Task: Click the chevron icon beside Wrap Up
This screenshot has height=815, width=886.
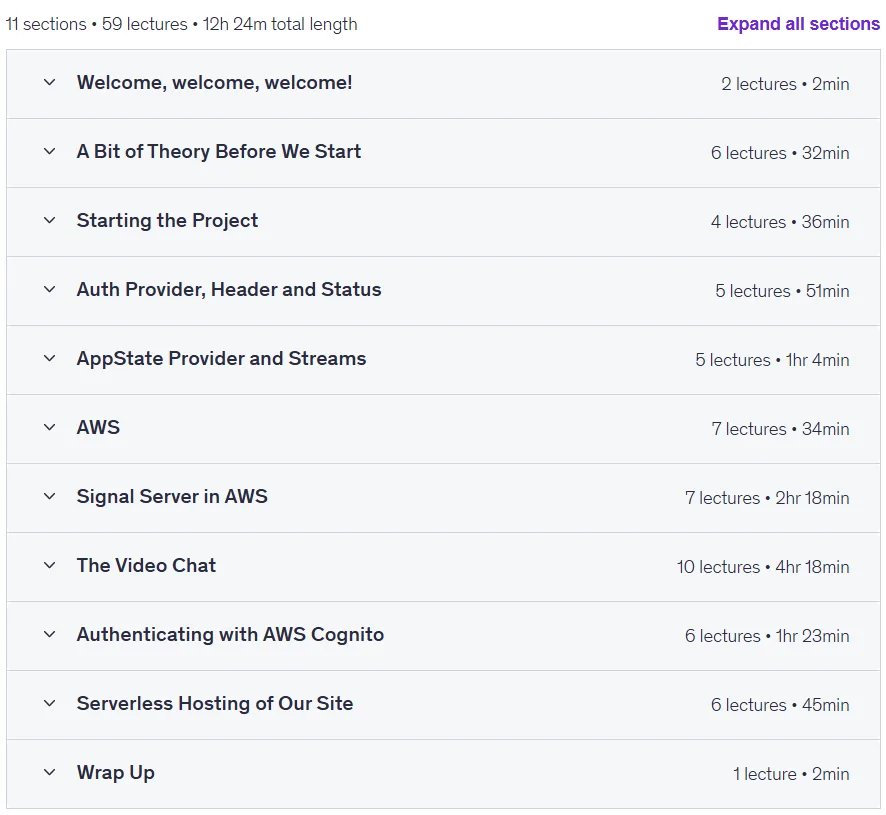Action: (50, 772)
